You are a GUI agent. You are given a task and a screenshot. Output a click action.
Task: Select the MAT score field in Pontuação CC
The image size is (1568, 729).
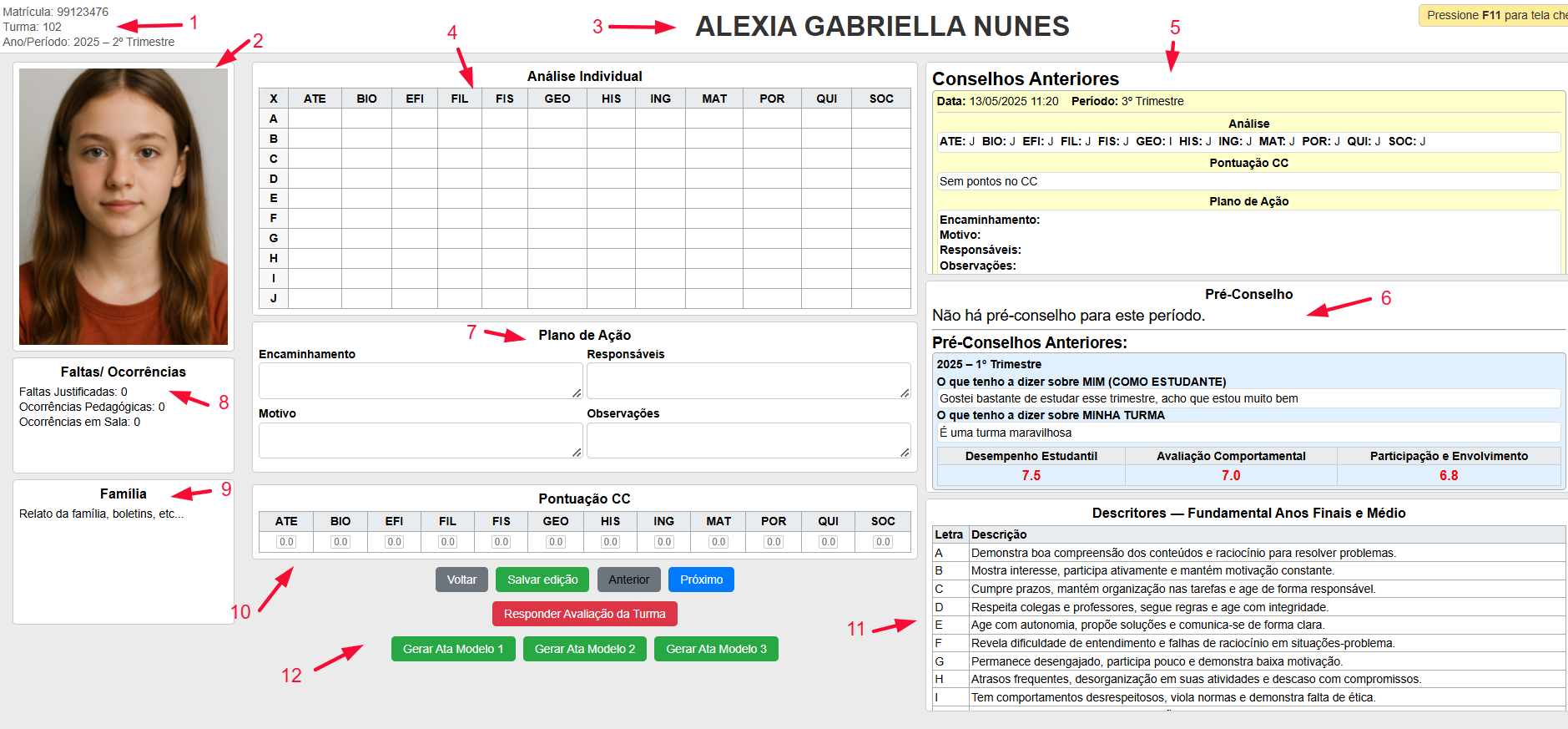pos(718,542)
